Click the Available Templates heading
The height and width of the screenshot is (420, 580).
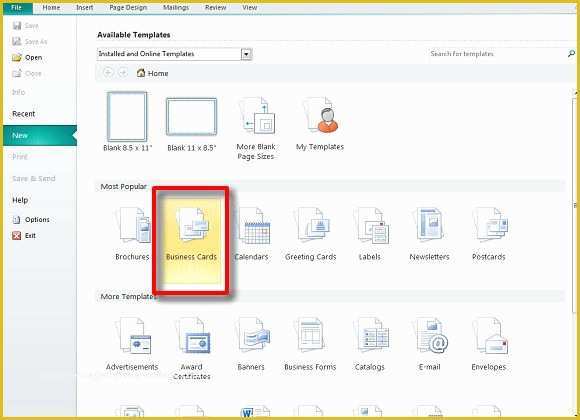click(134, 35)
